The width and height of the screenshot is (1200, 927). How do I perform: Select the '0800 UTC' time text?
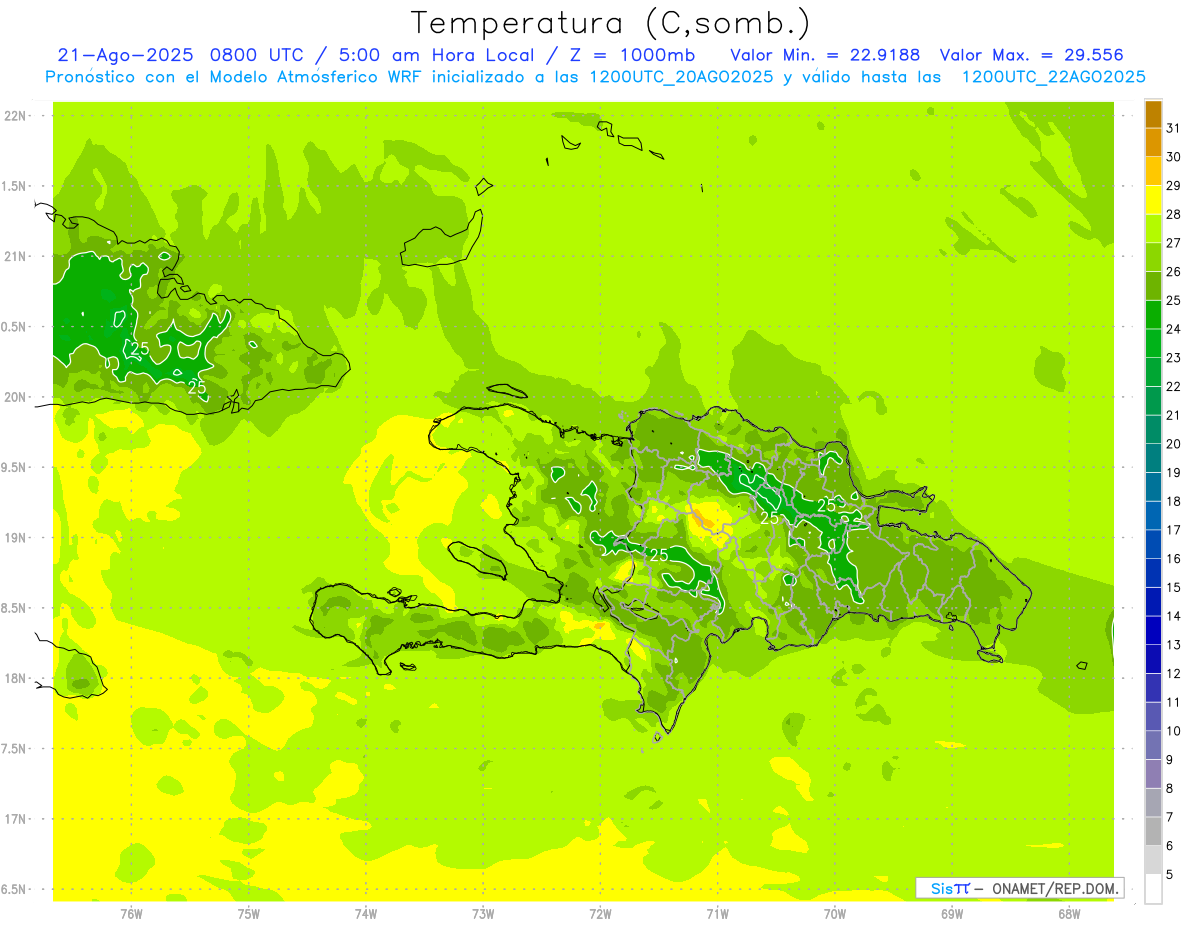[259, 55]
